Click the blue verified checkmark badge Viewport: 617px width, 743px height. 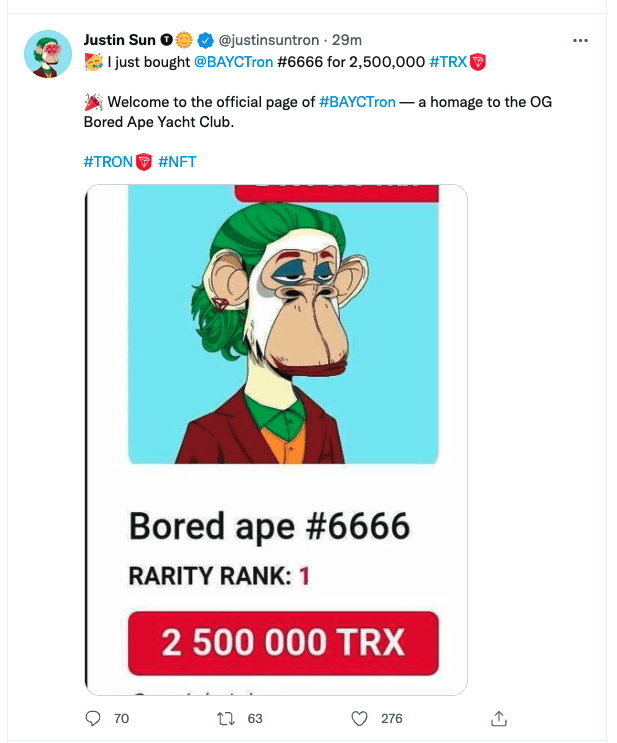click(206, 40)
